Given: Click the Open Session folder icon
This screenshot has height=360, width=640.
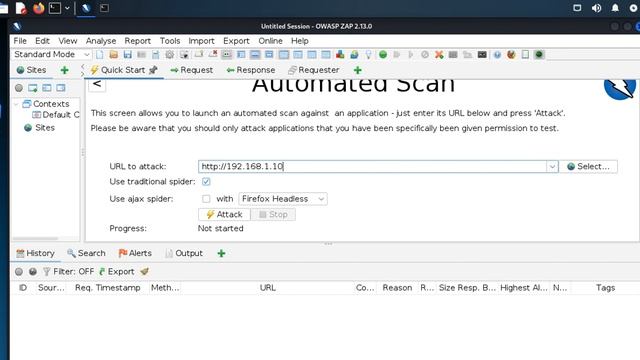Looking at the screenshot, I should coord(113,54).
